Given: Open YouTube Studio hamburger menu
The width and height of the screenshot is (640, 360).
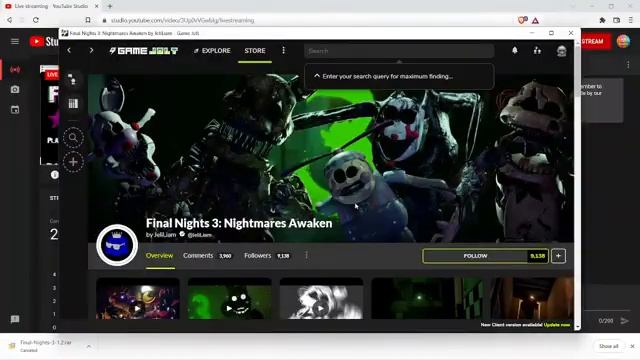Looking at the screenshot, I should [15, 41].
